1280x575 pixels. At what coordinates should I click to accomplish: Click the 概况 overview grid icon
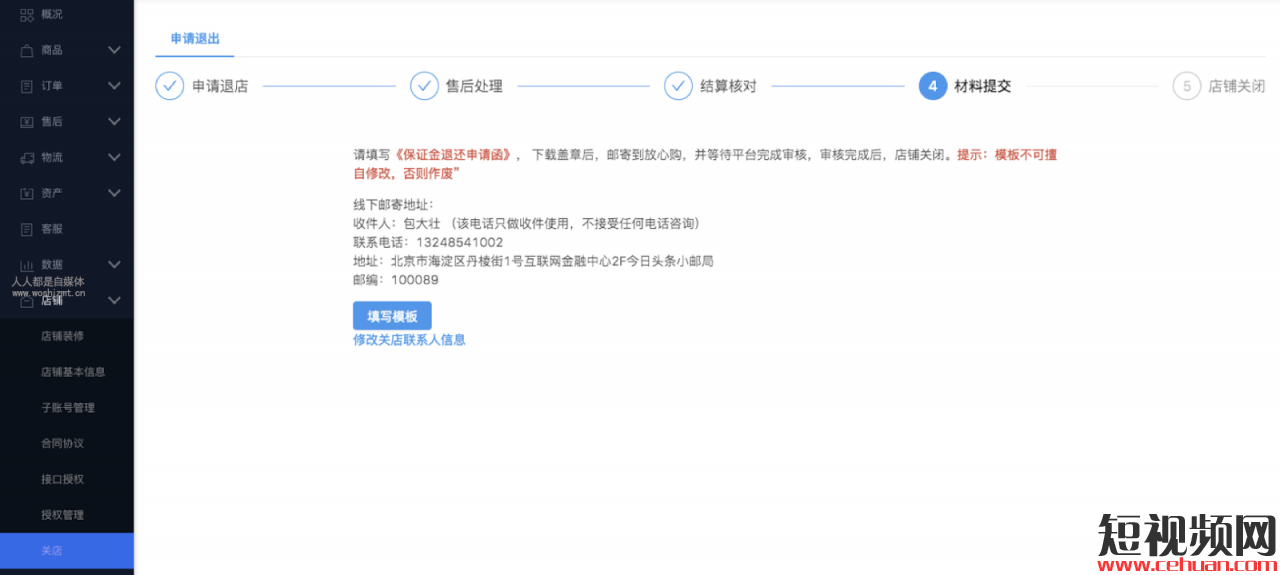click(27, 14)
